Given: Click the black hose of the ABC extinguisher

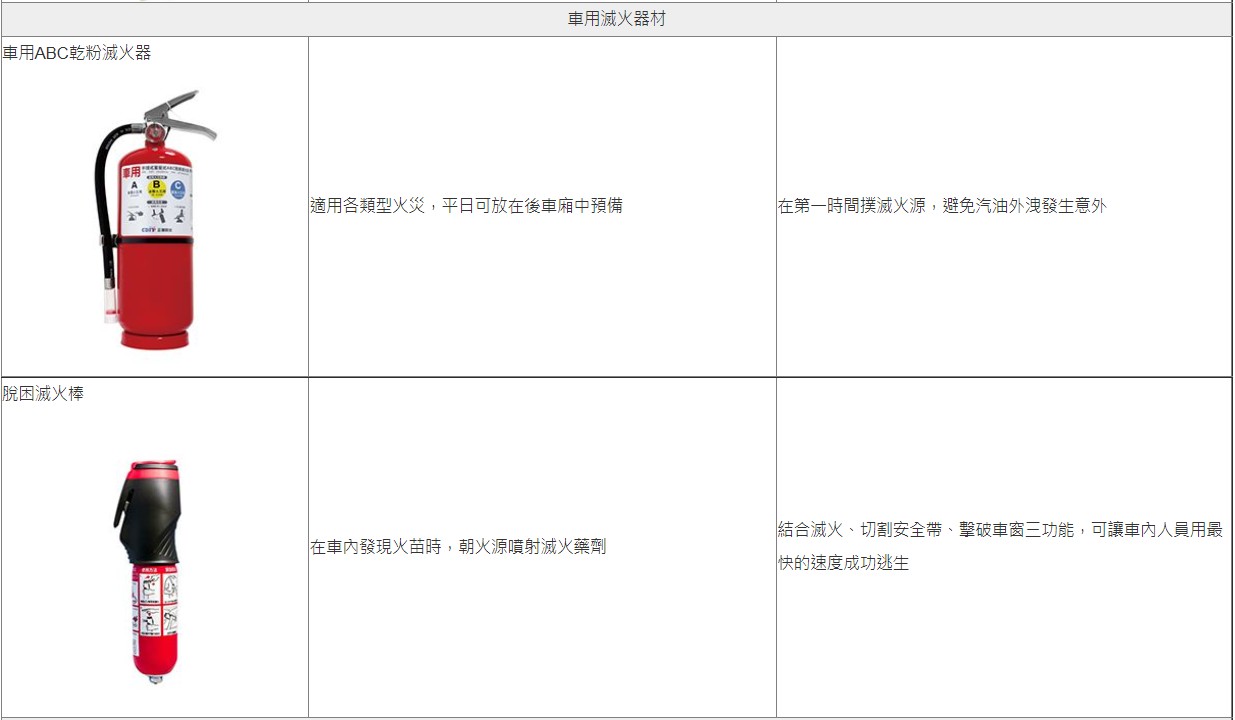Looking at the screenshot, I should (101, 200).
